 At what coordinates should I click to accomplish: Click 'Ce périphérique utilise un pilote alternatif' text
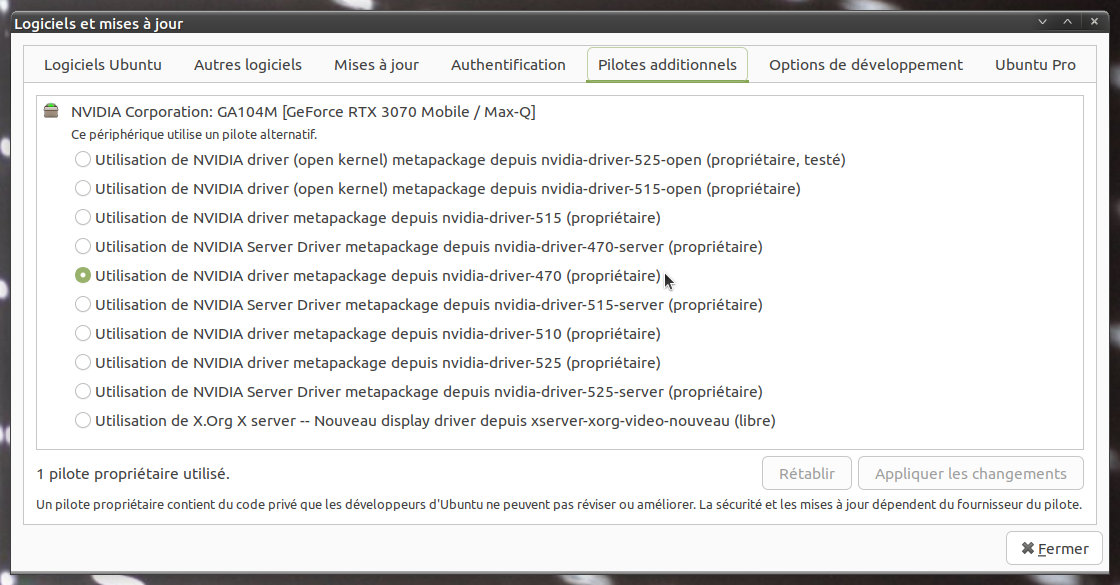[x=194, y=134]
